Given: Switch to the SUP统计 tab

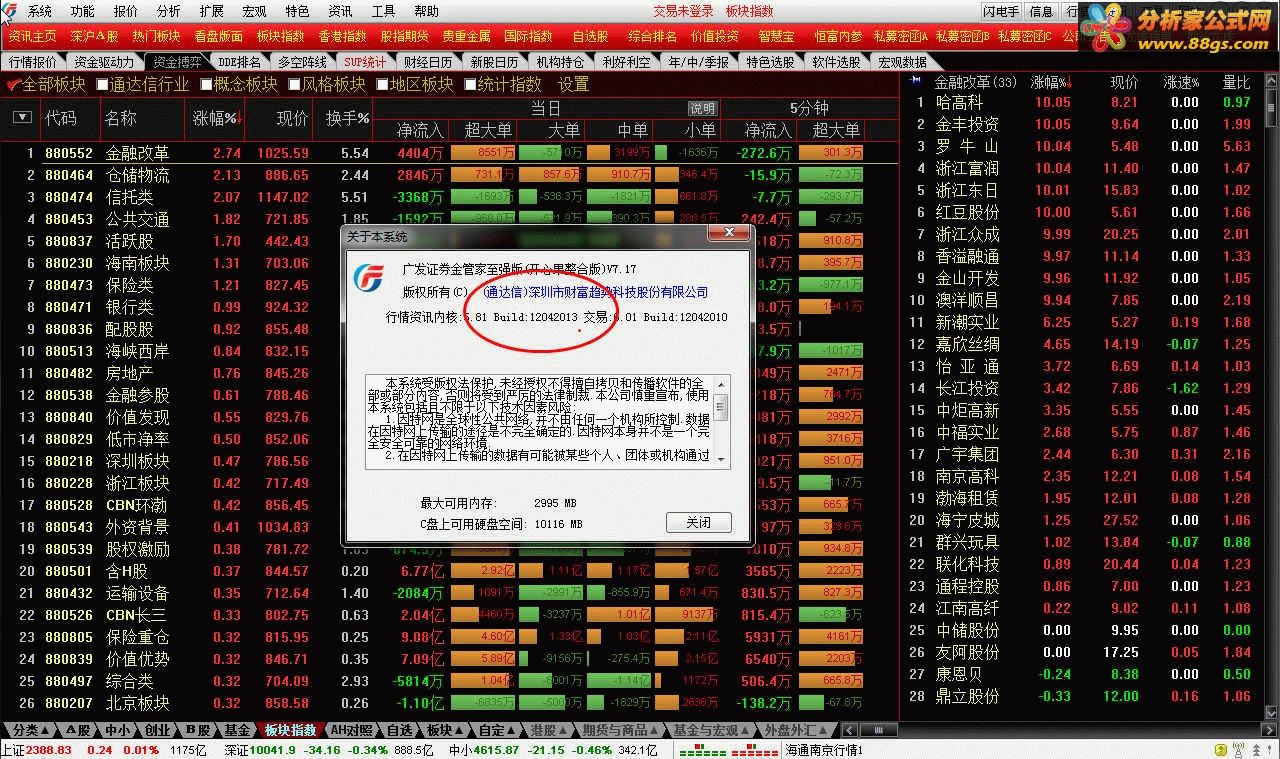Looking at the screenshot, I should 365,62.
